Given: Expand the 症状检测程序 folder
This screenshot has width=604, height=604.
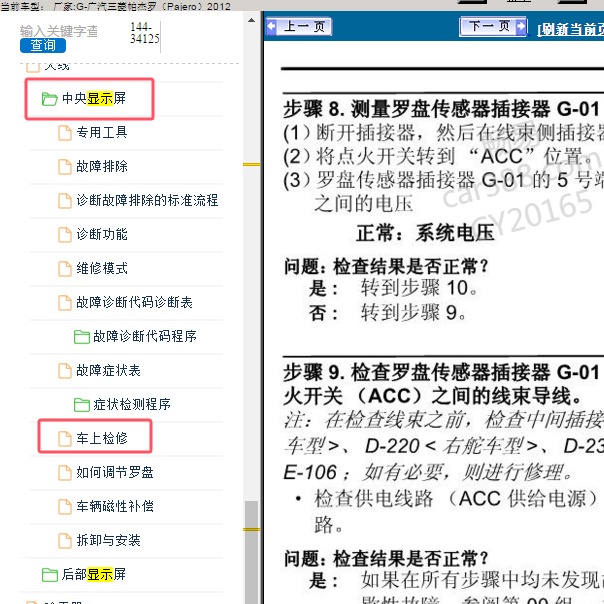Looking at the screenshot, I should tap(132, 404).
